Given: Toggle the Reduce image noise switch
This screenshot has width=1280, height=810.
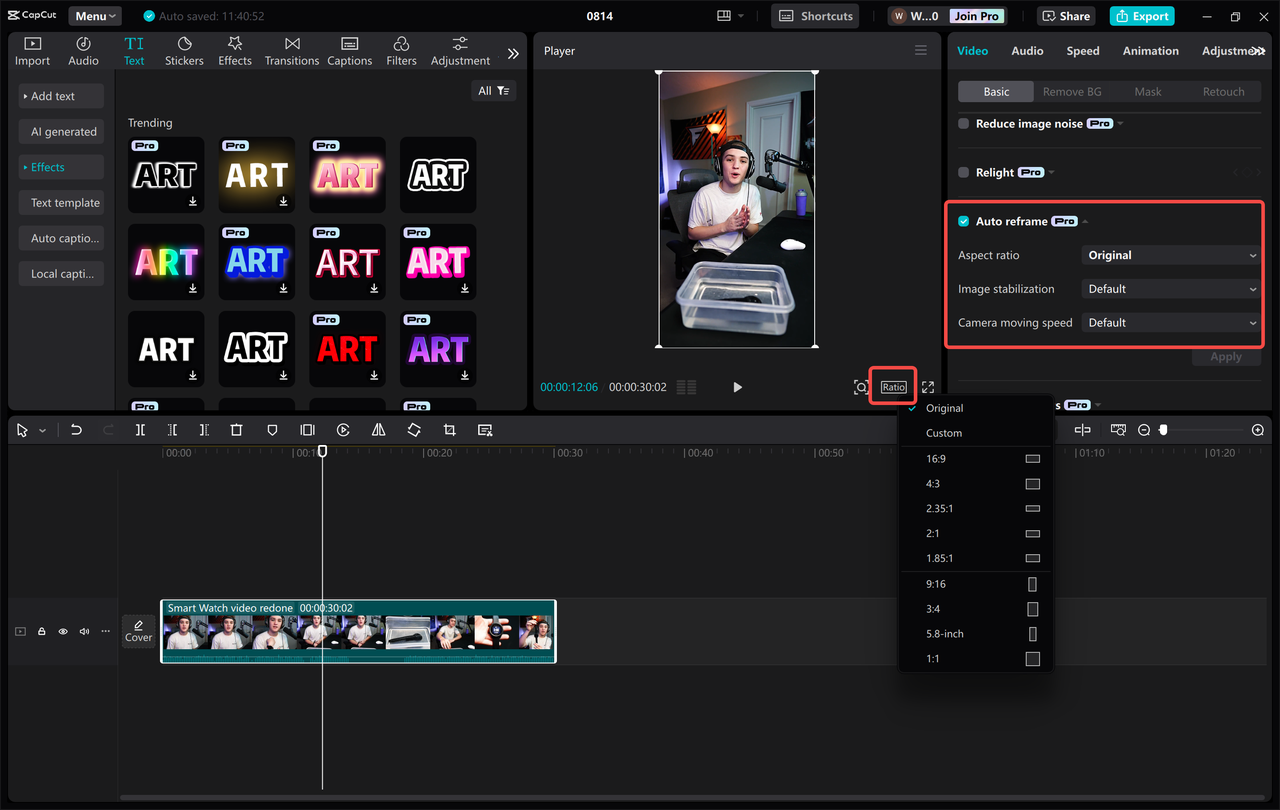Looking at the screenshot, I should [x=962, y=123].
